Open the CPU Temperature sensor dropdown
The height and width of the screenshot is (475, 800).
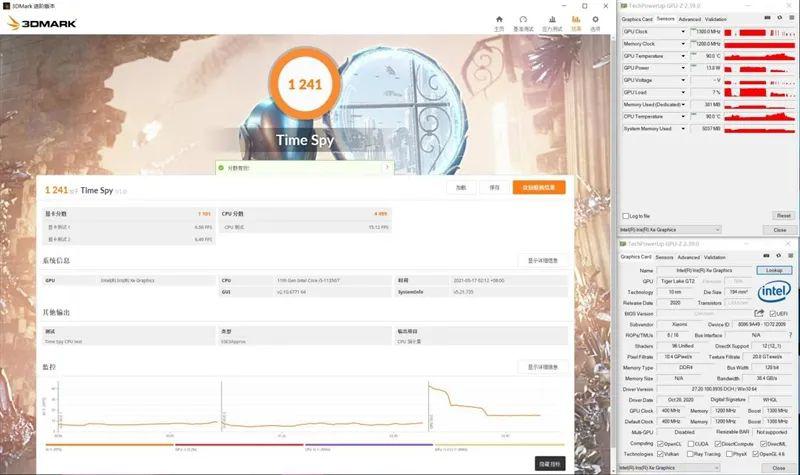683,117
